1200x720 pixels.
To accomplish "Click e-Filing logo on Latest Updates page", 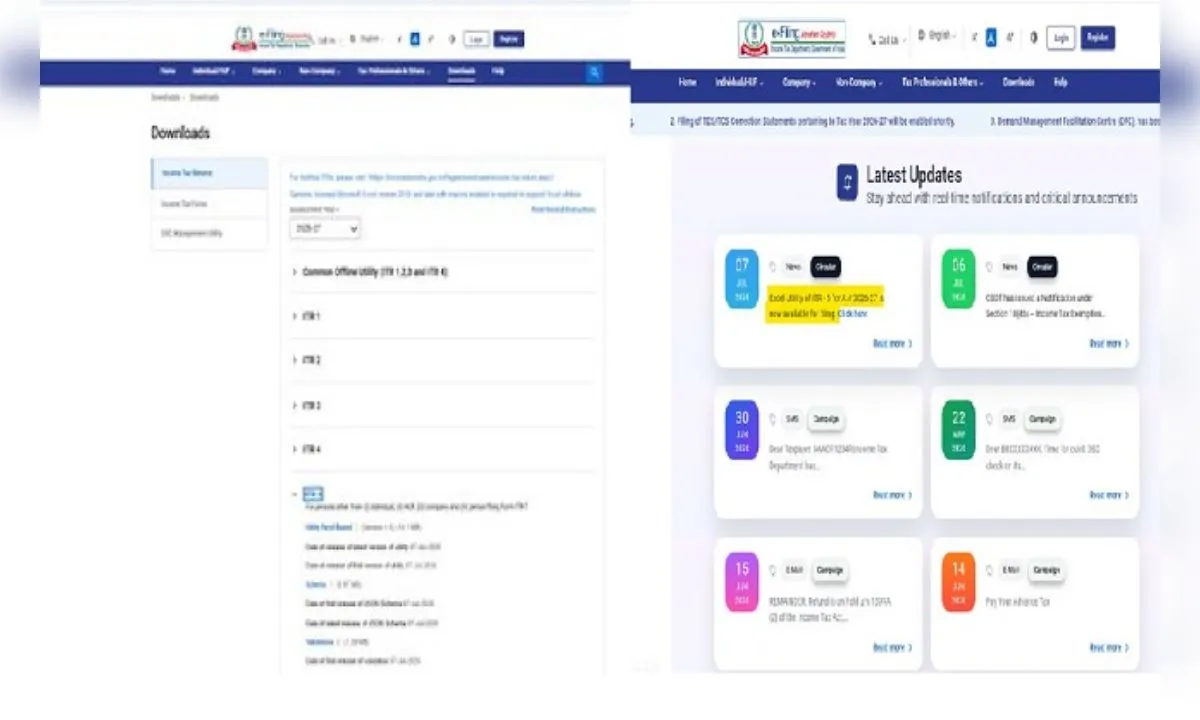I will point(793,39).
